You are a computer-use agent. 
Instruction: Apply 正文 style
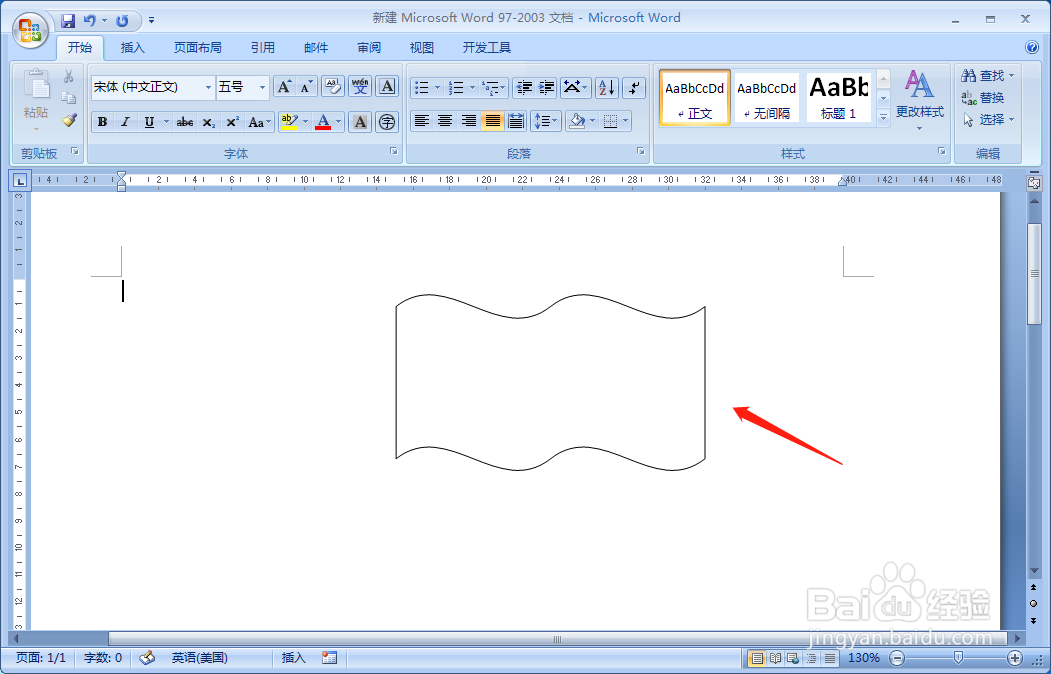coord(694,98)
